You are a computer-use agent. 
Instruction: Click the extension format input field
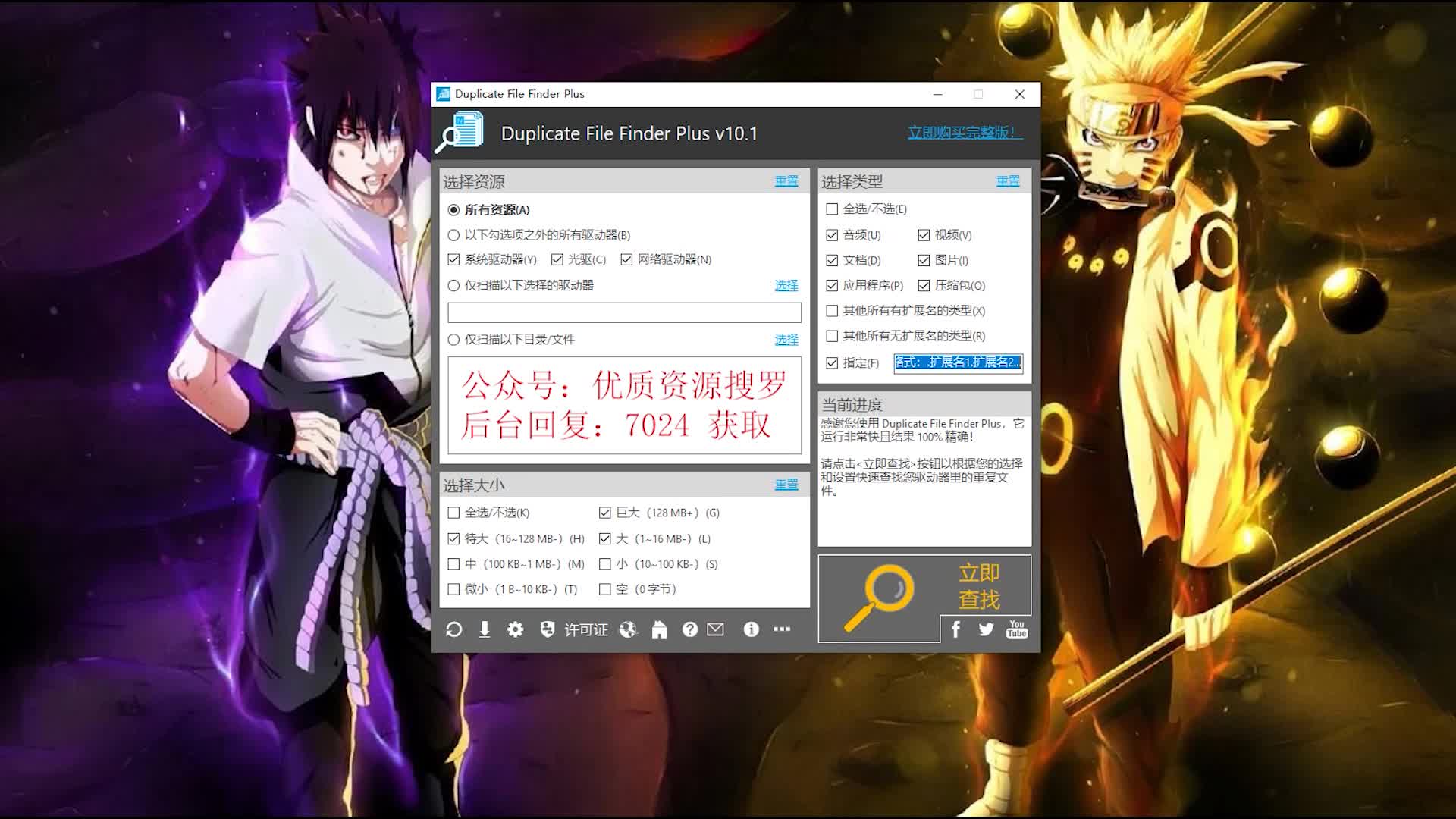click(x=958, y=363)
